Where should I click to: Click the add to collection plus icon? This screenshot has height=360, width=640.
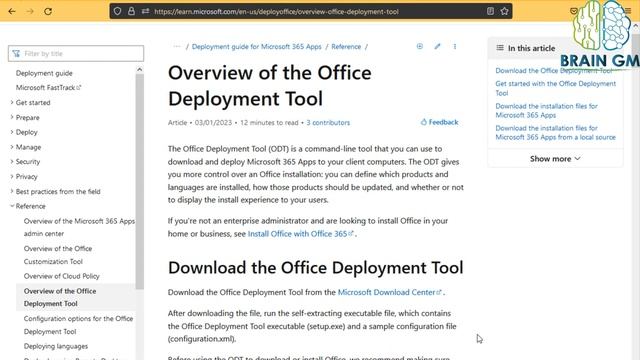point(420,47)
